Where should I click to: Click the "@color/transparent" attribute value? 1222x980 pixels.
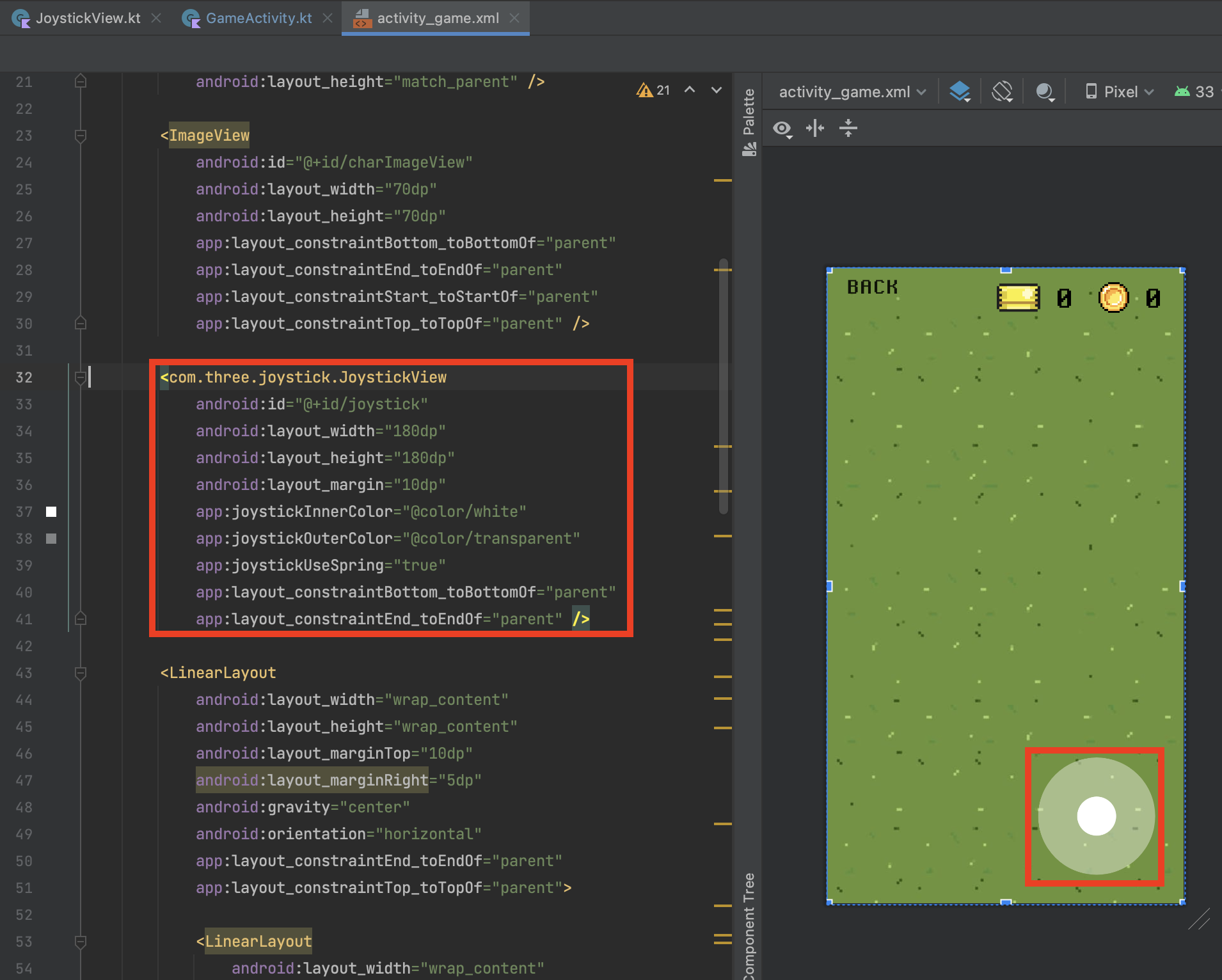click(491, 539)
